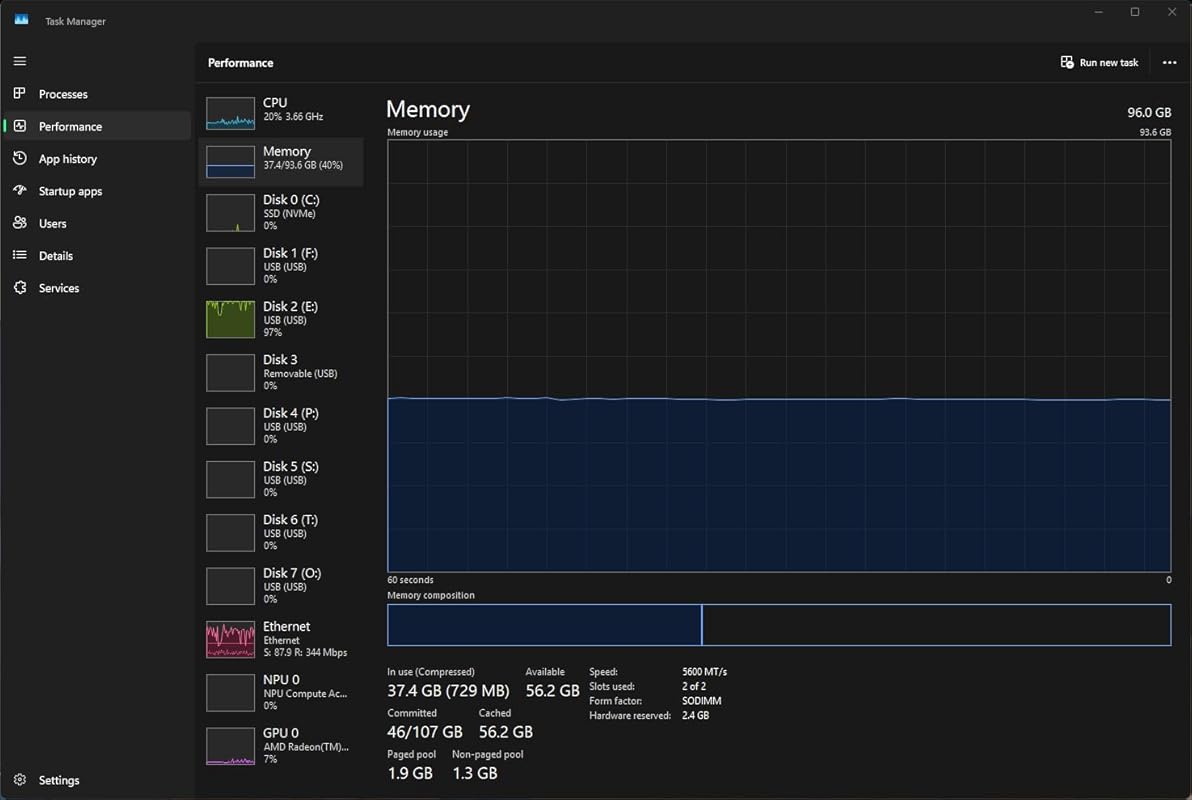Image resolution: width=1192 pixels, height=800 pixels.
Task: Click the Task Manager app icon
Action: [21, 21]
